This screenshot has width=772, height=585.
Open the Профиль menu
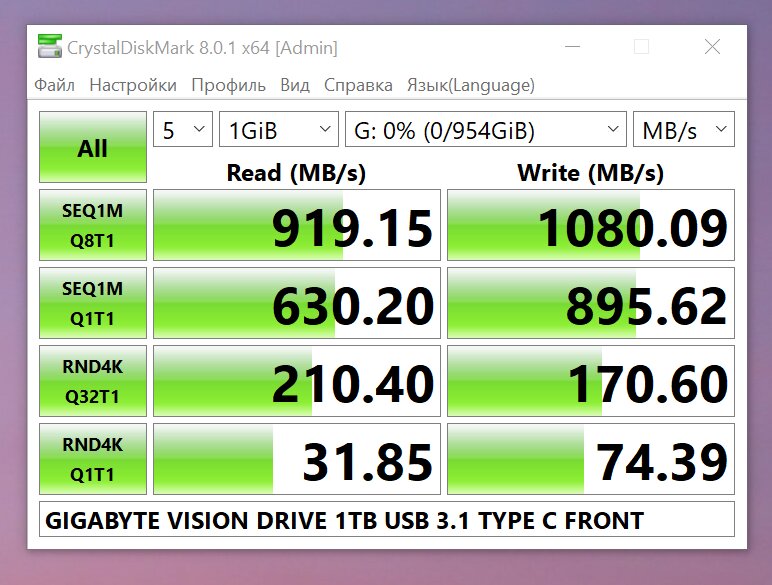[x=228, y=85]
